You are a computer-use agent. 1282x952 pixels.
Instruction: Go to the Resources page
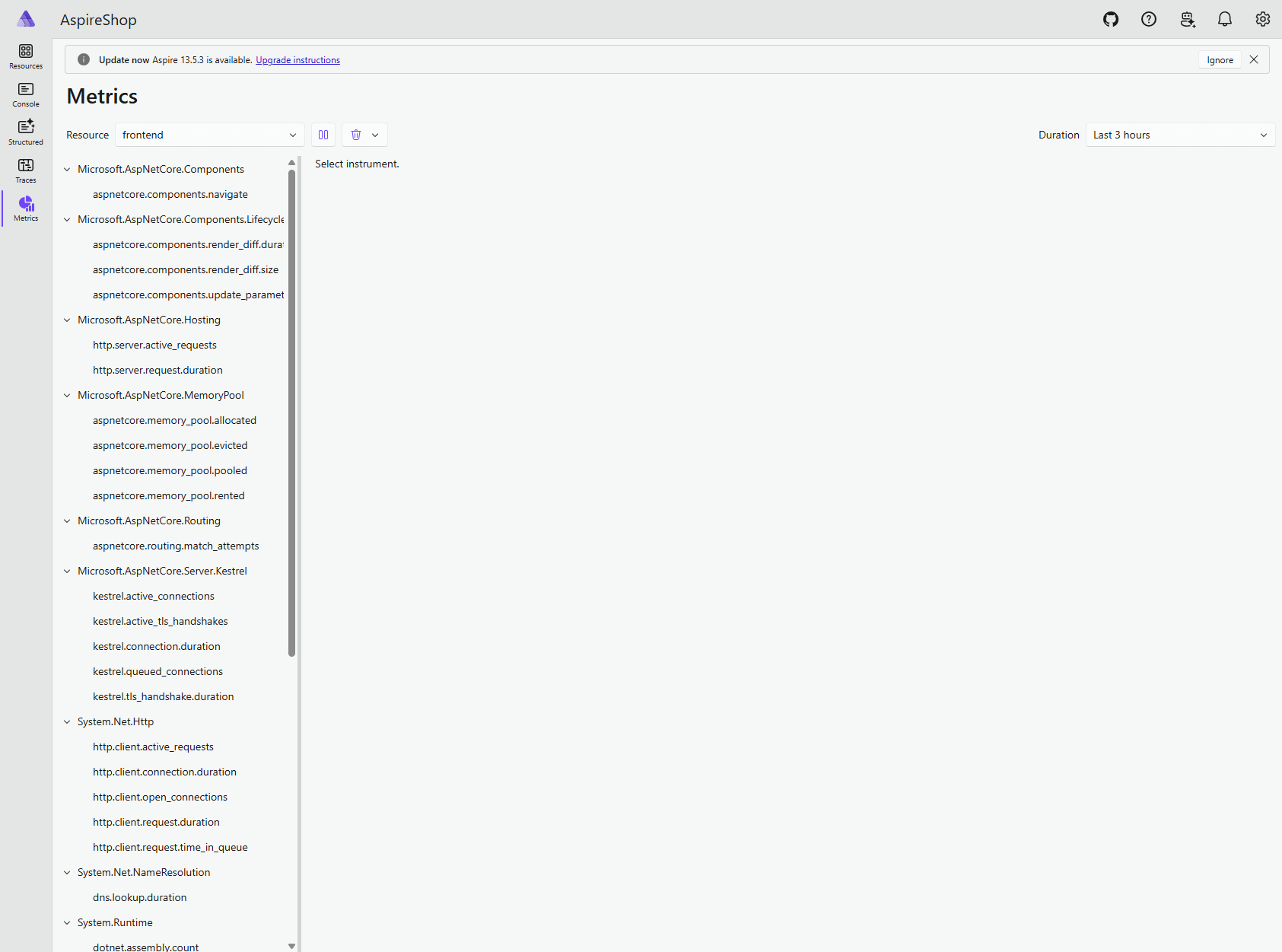click(x=26, y=57)
